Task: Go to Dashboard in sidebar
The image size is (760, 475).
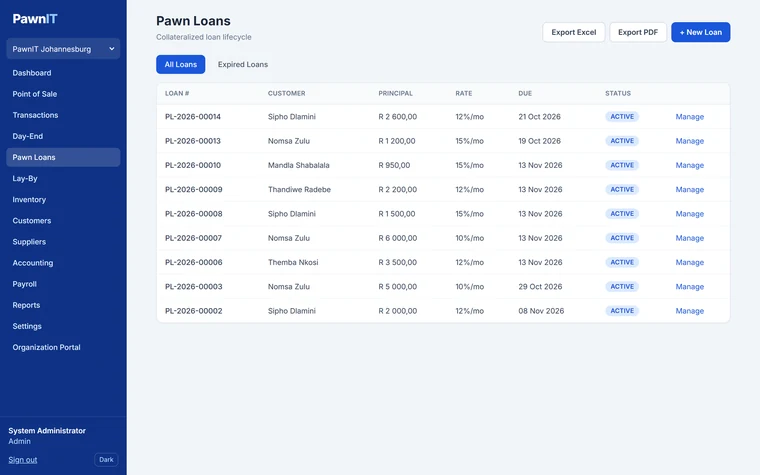Action: point(32,73)
